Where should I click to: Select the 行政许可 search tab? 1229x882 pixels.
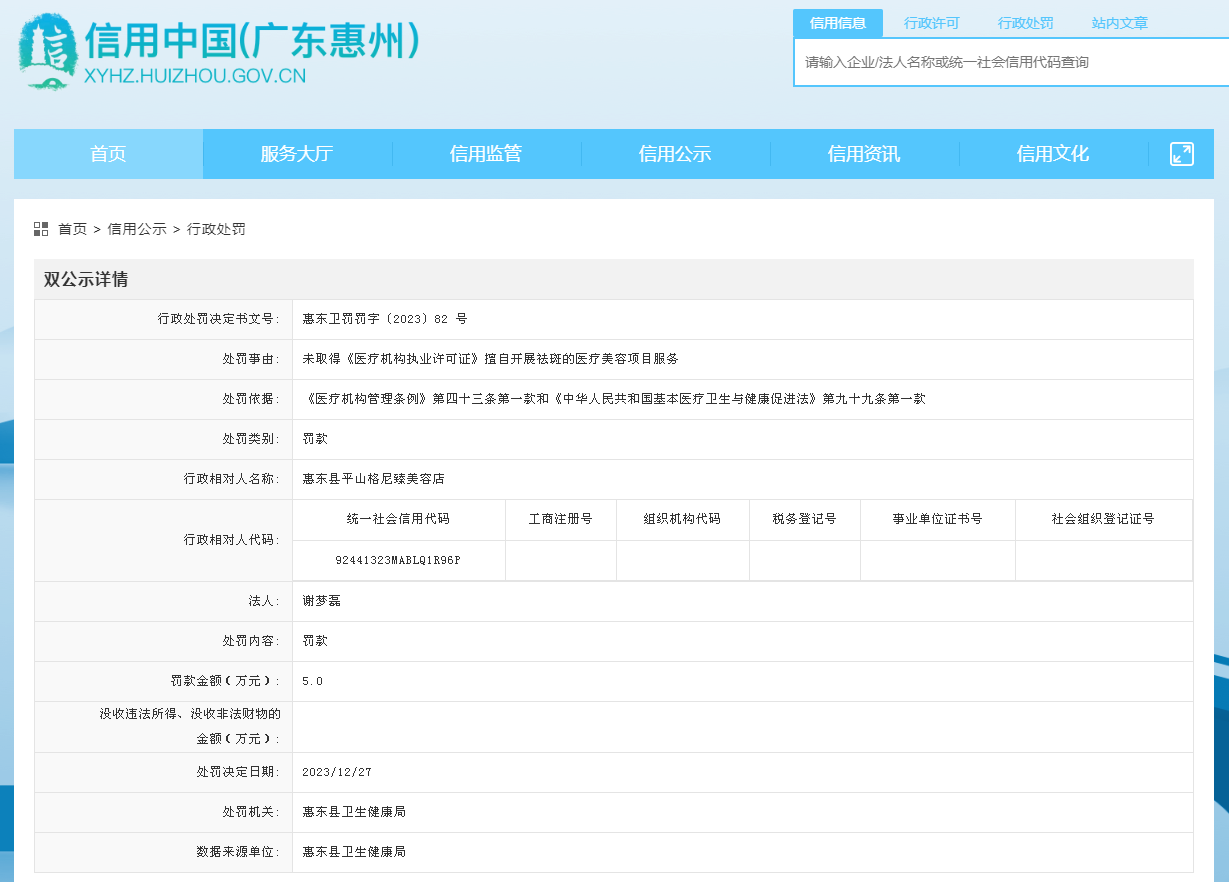(x=931, y=23)
